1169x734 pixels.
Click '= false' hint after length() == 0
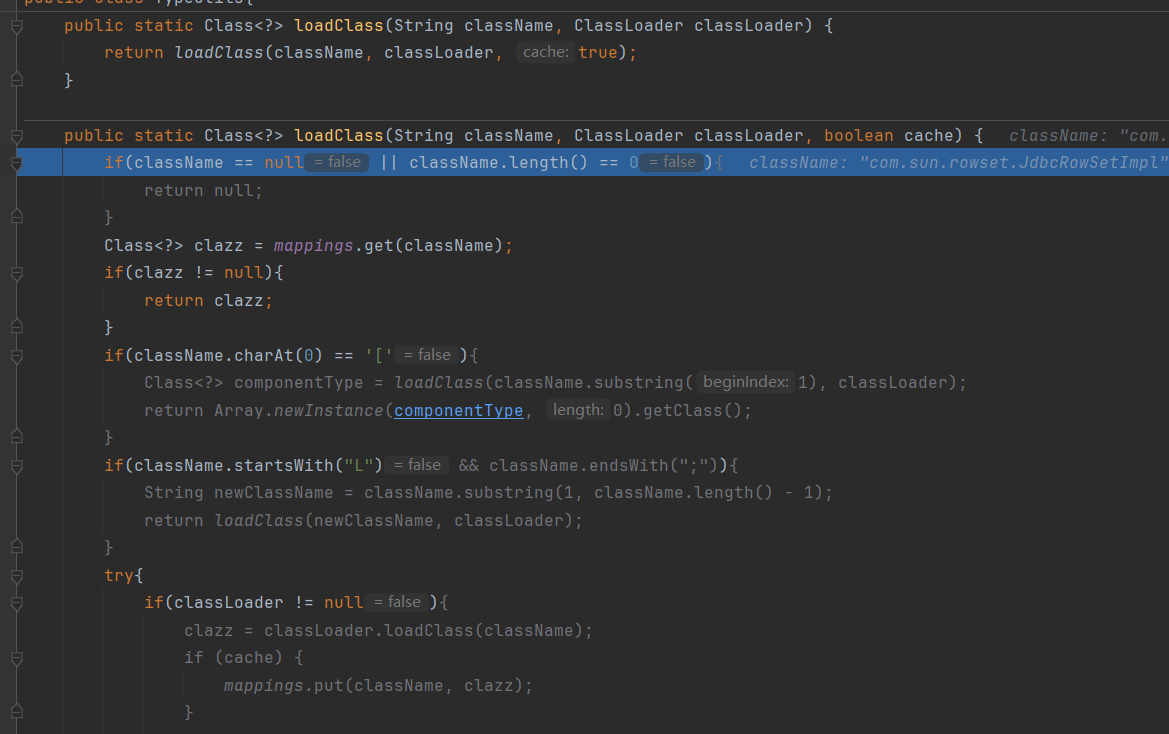click(672, 162)
